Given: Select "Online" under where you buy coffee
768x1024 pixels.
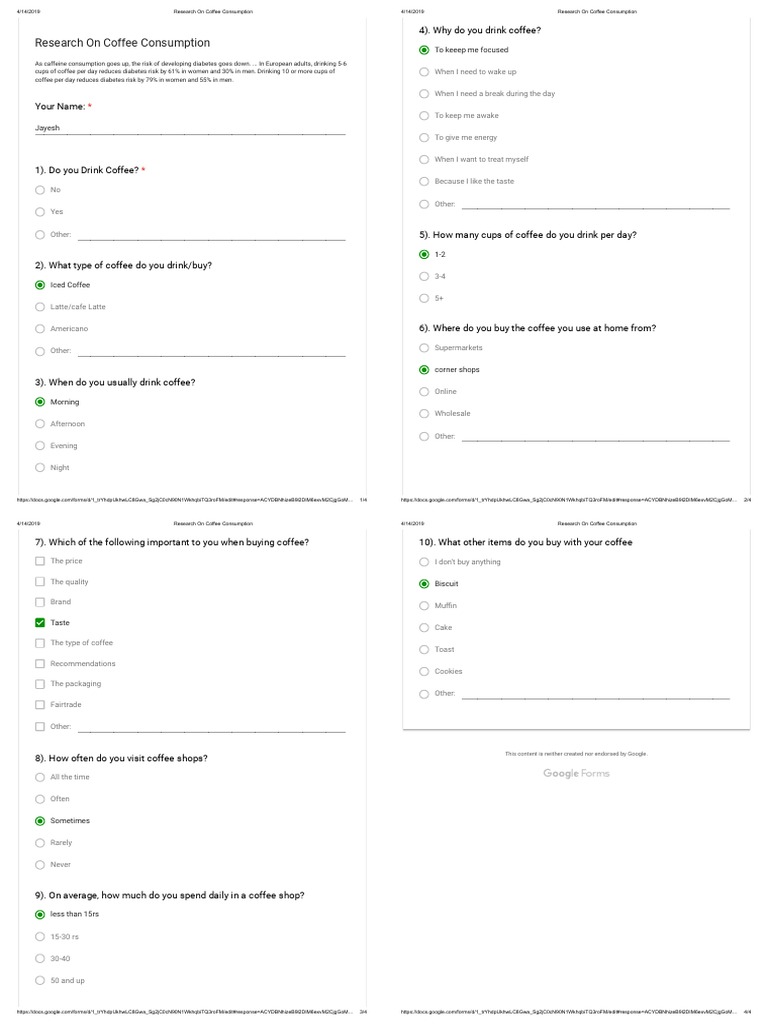Looking at the screenshot, I should pyautogui.click(x=424, y=392).
